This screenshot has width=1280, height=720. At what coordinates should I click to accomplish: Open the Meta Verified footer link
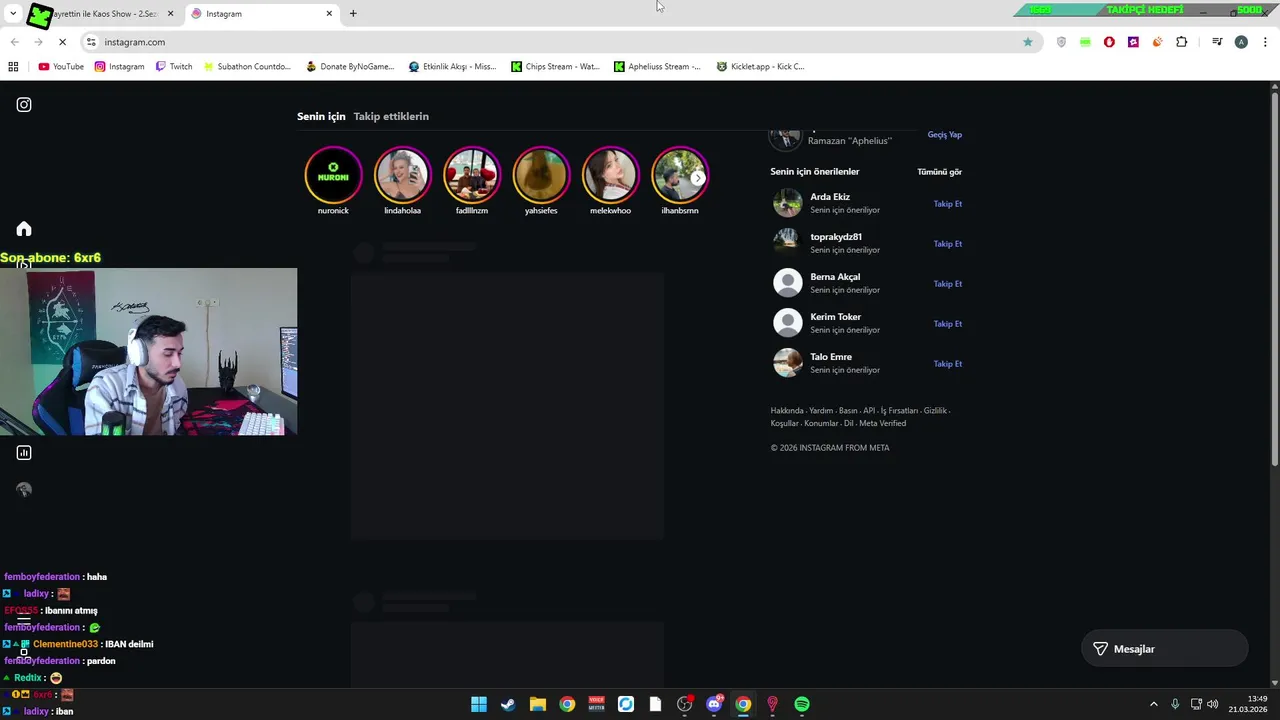882,423
